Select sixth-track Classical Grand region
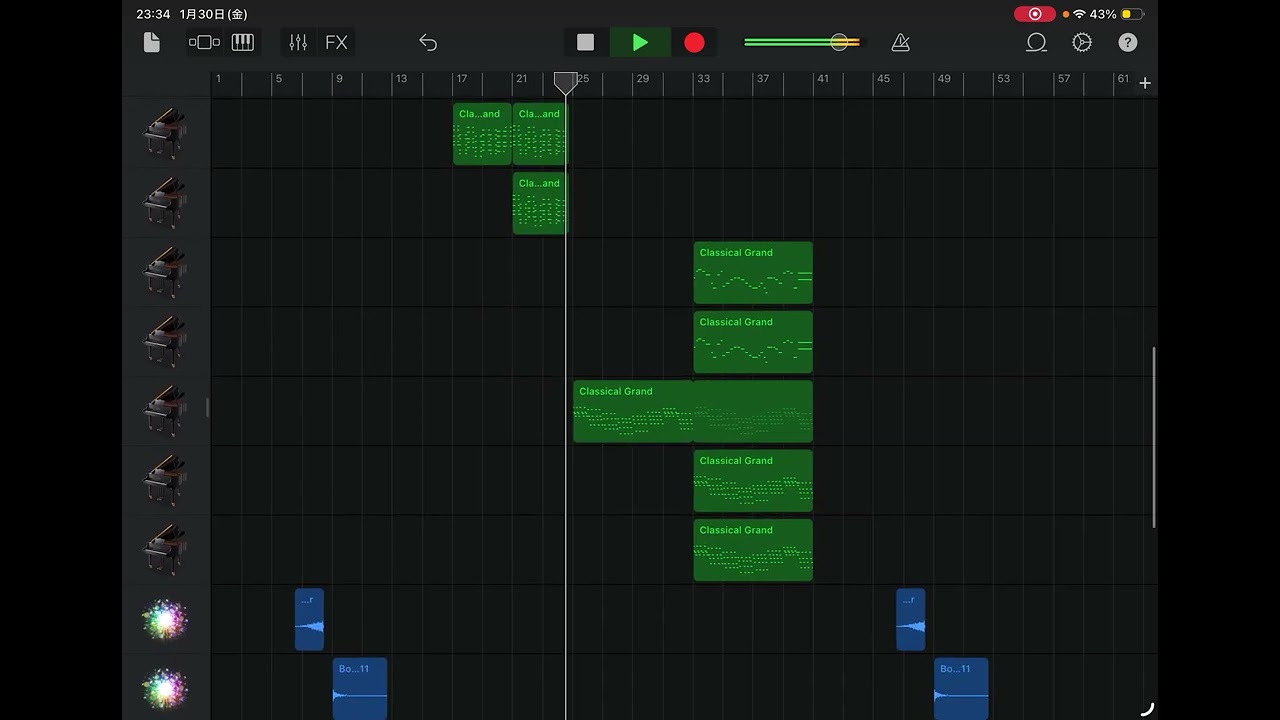This screenshot has width=1280, height=720. click(x=753, y=481)
